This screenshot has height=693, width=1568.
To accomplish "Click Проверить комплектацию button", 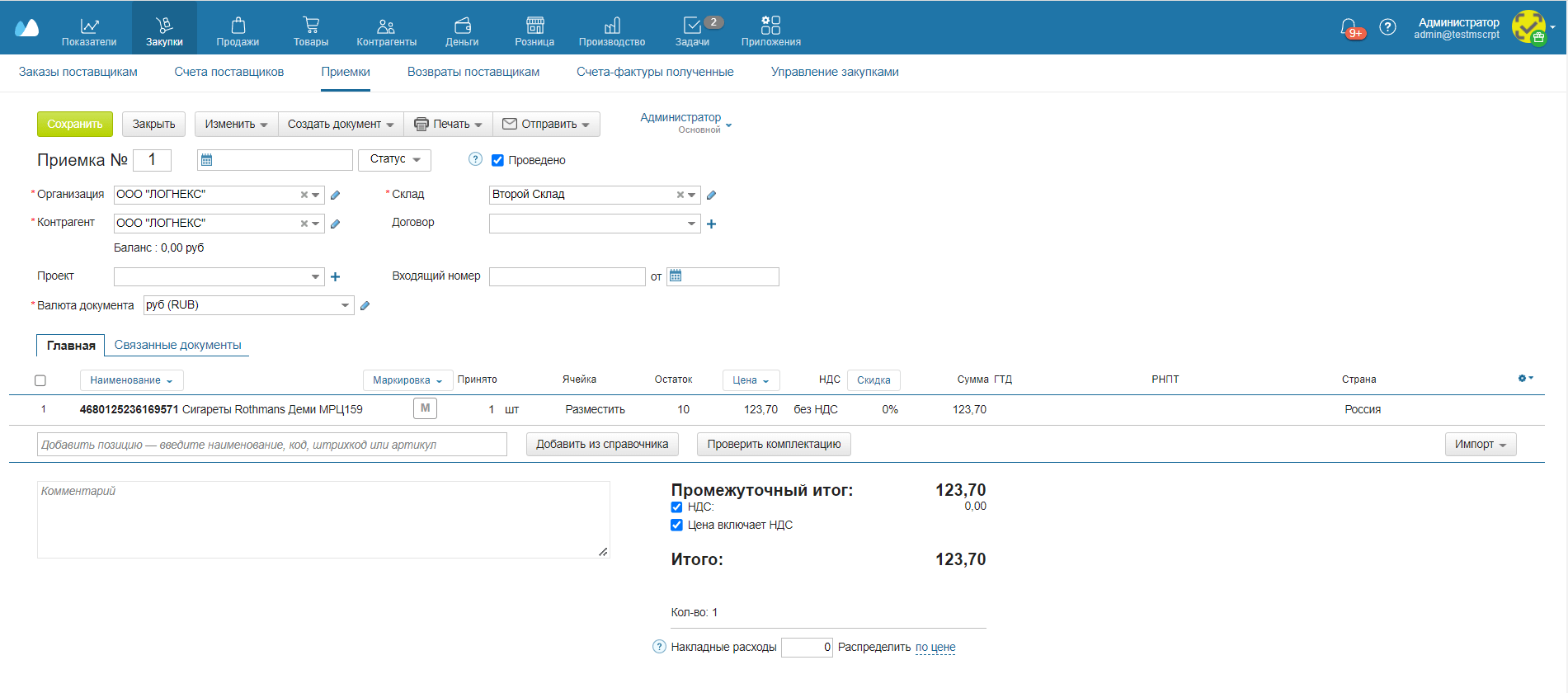I will tap(774, 445).
